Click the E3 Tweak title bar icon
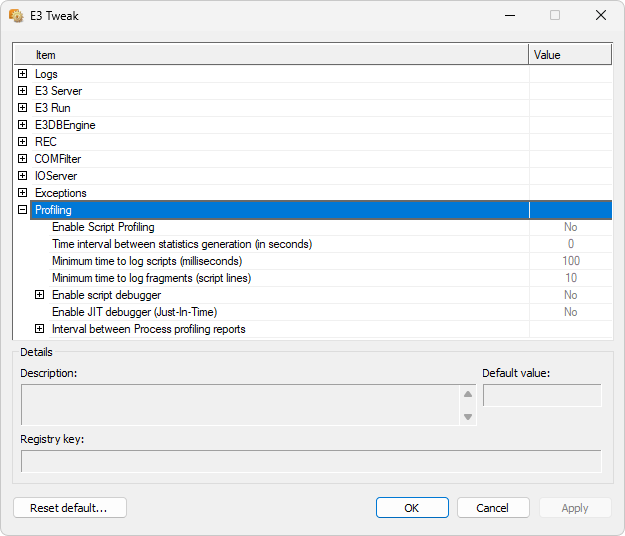 [16, 16]
